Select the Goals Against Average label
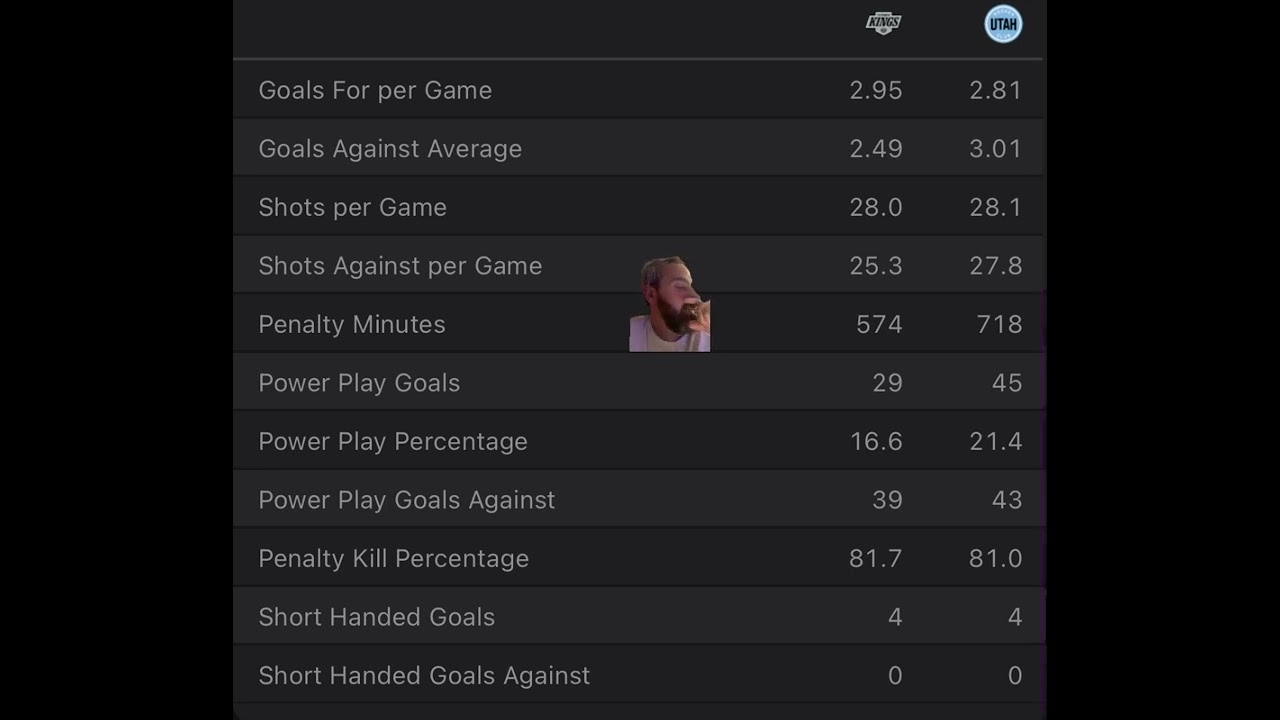The image size is (1280, 720). (390, 149)
